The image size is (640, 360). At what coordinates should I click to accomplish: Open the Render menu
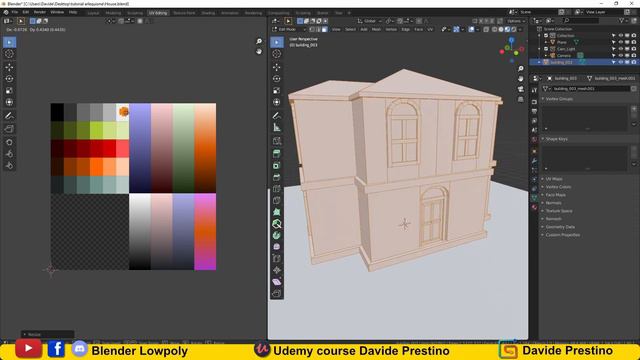(40, 12)
